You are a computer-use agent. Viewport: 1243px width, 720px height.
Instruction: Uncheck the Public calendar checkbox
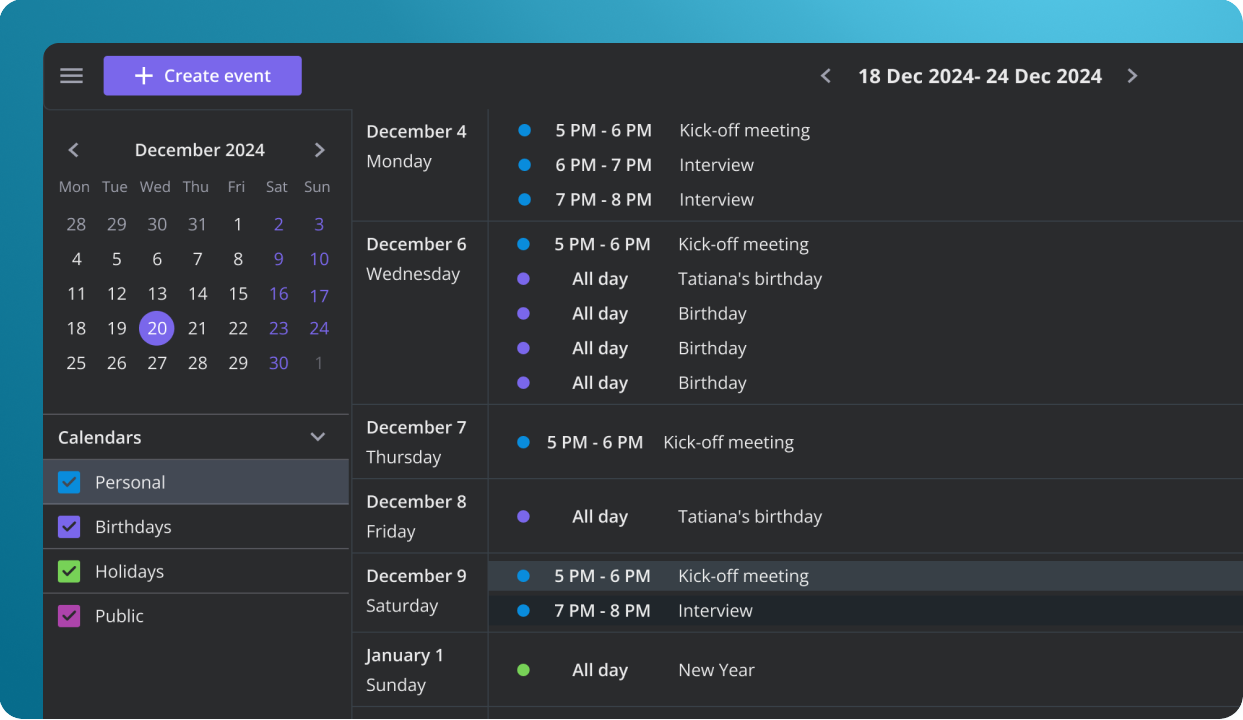[69, 616]
